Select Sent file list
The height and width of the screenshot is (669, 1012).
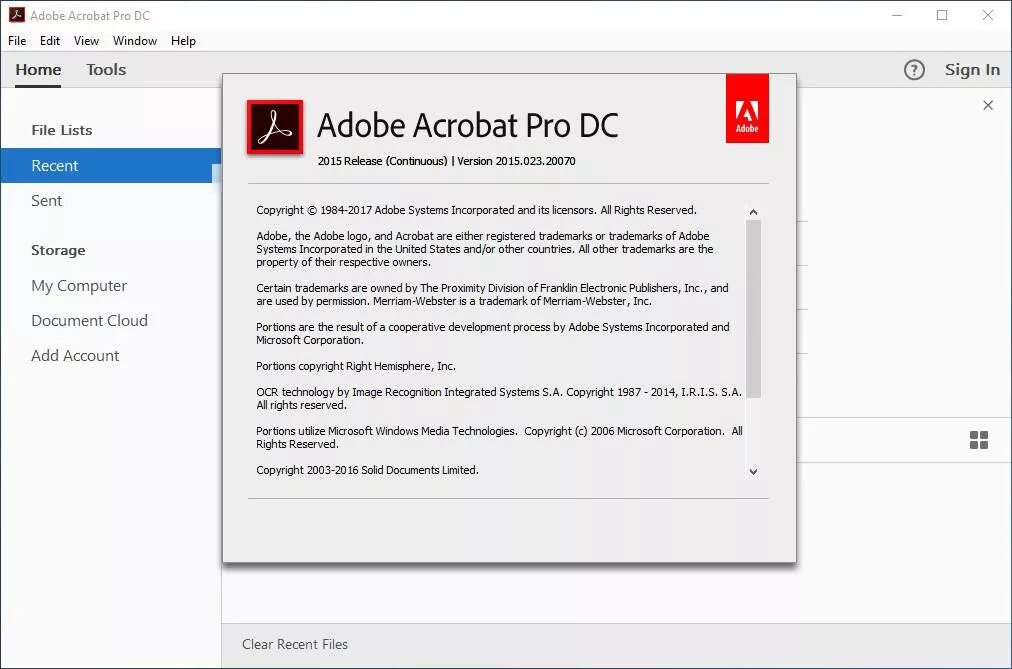pos(46,201)
